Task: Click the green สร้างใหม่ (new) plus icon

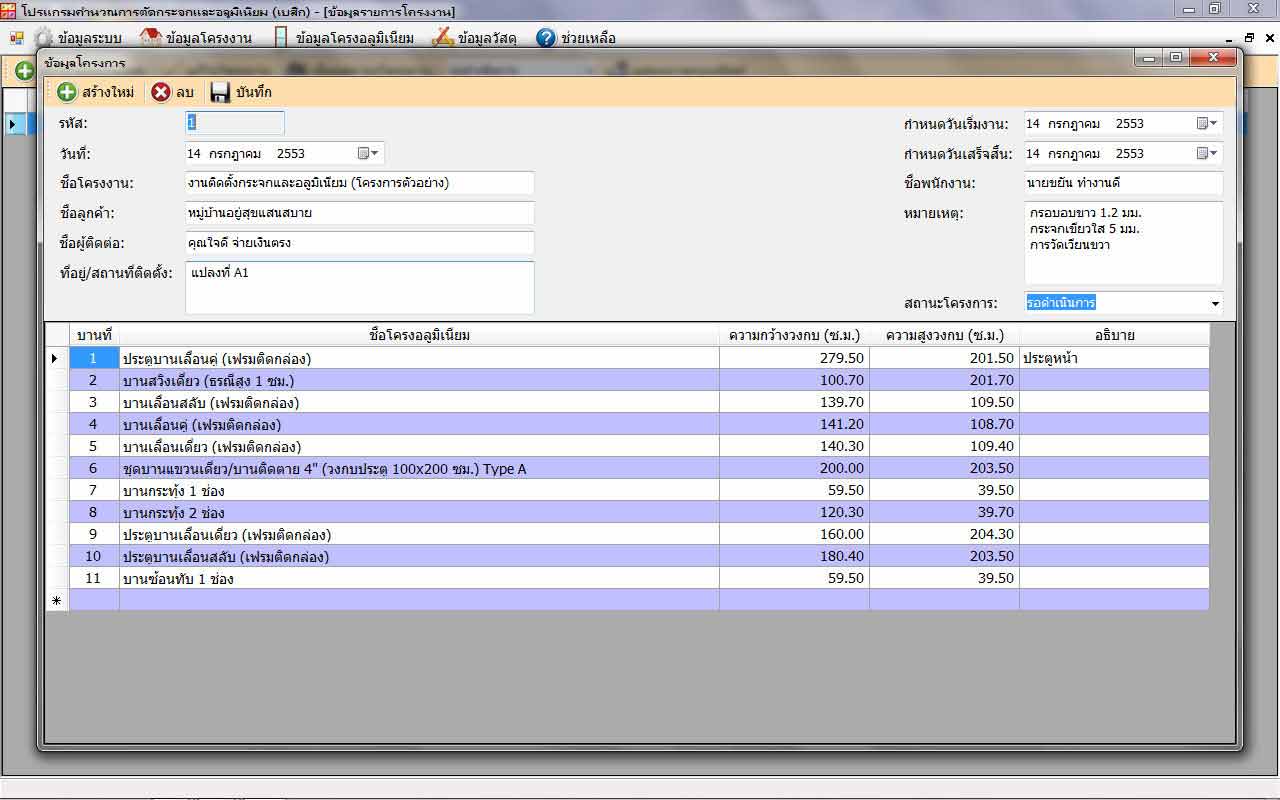Action: pyautogui.click(x=67, y=92)
